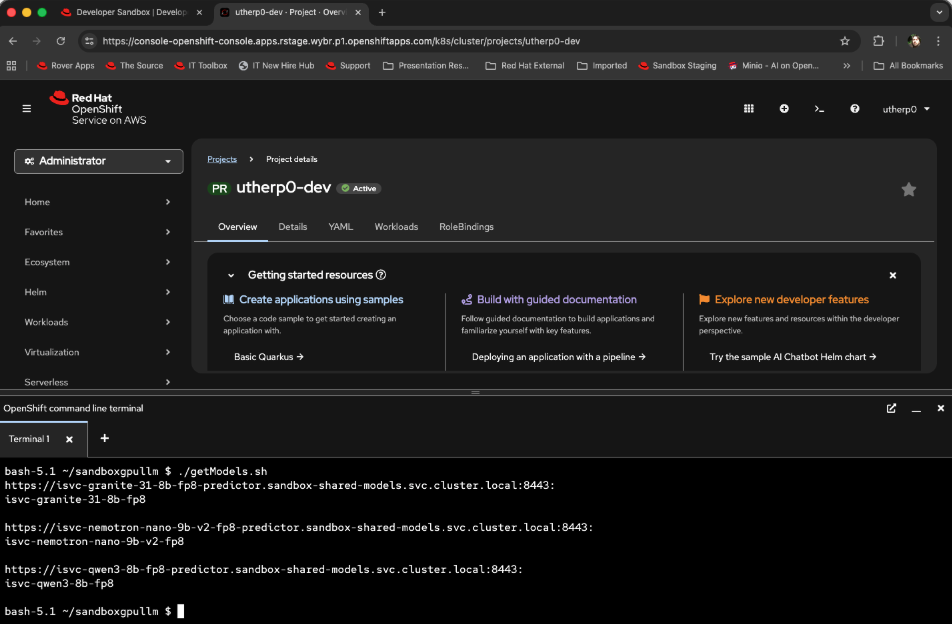
Task: Expand the Helm navigation section
Action: click(98, 292)
